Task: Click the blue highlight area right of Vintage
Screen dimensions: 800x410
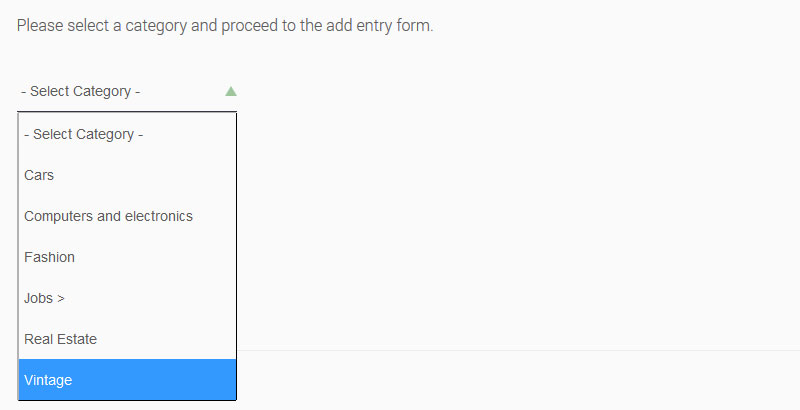Action: 154,380
